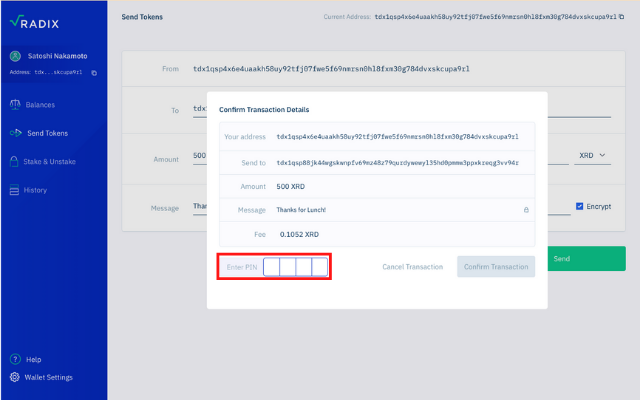Focus the third PIN digit box
The width and height of the screenshot is (640, 400).
pos(303,267)
